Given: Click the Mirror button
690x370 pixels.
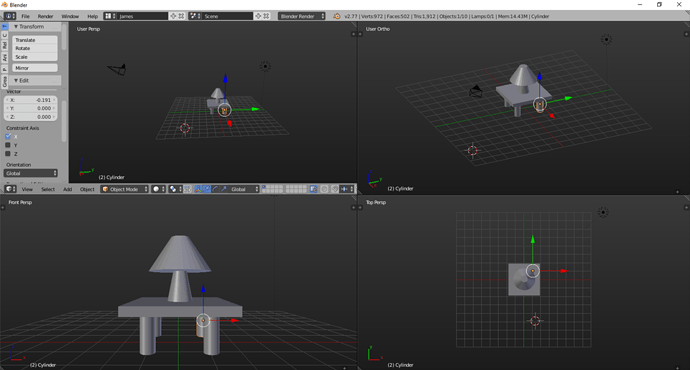Looking at the screenshot, I should [x=35, y=68].
